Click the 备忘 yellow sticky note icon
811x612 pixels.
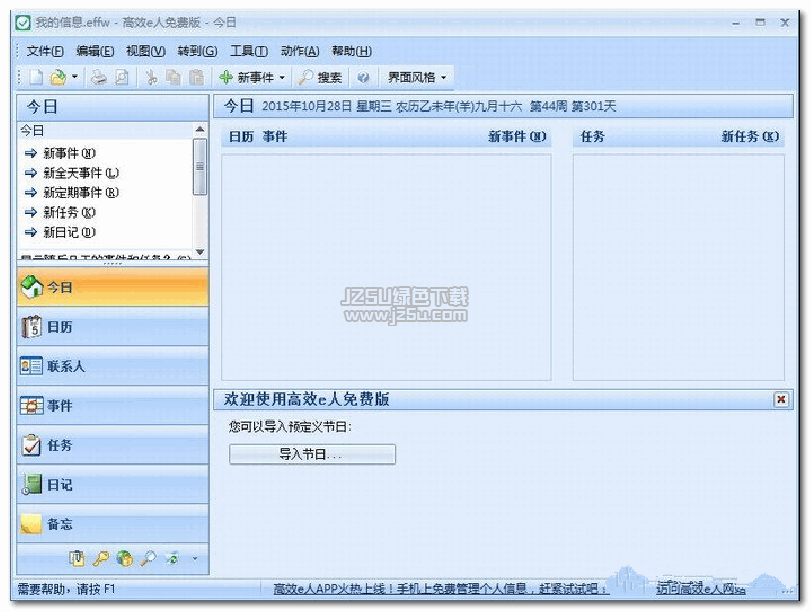[x=31, y=524]
